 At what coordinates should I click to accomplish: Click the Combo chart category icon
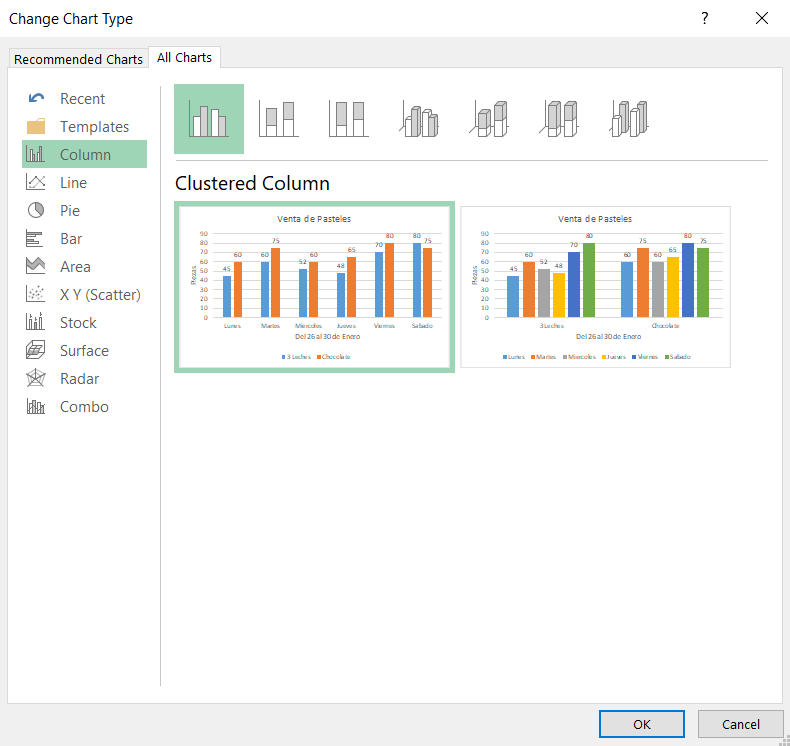pos(35,406)
